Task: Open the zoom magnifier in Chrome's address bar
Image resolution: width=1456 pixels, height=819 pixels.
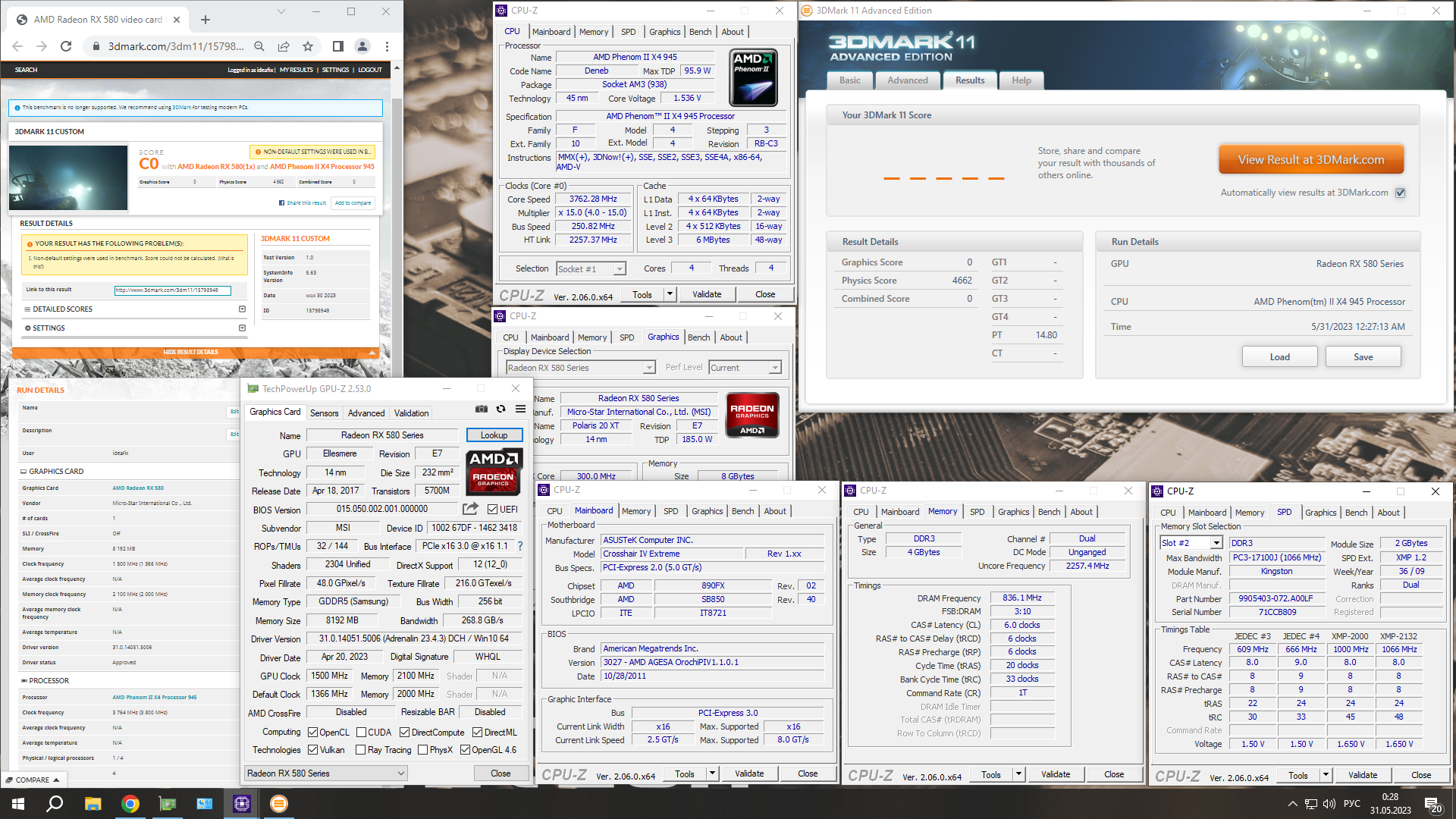Action: (x=259, y=46)
